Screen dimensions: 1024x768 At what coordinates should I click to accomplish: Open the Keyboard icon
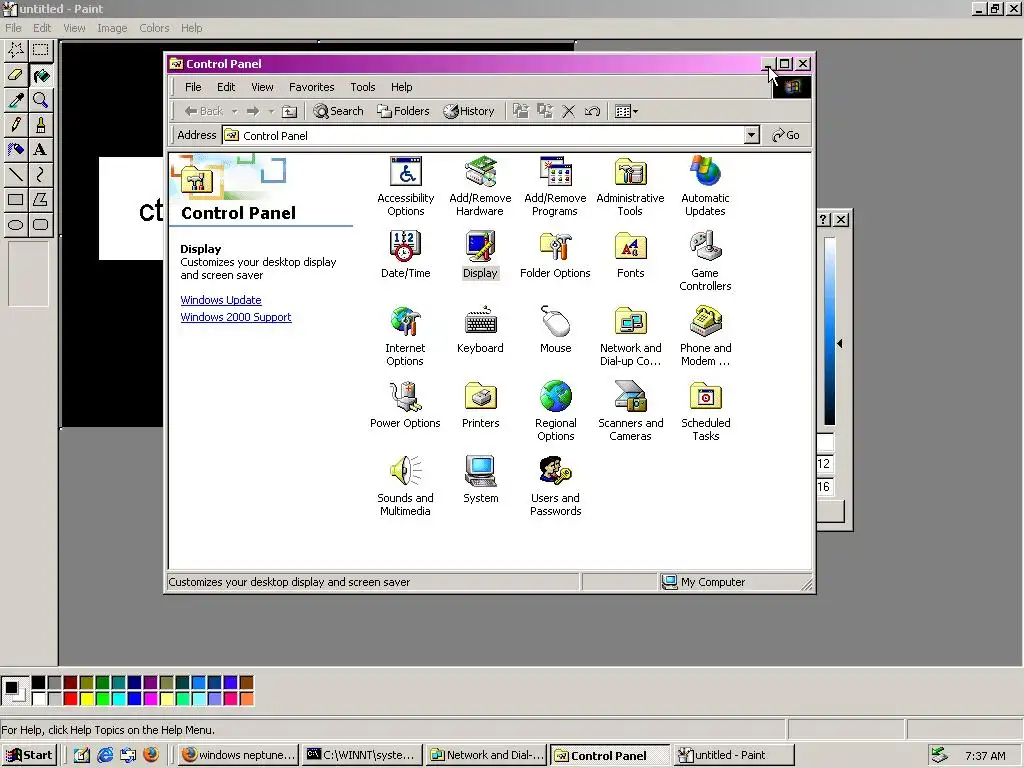pyautogui.click(x=480, y=330)
